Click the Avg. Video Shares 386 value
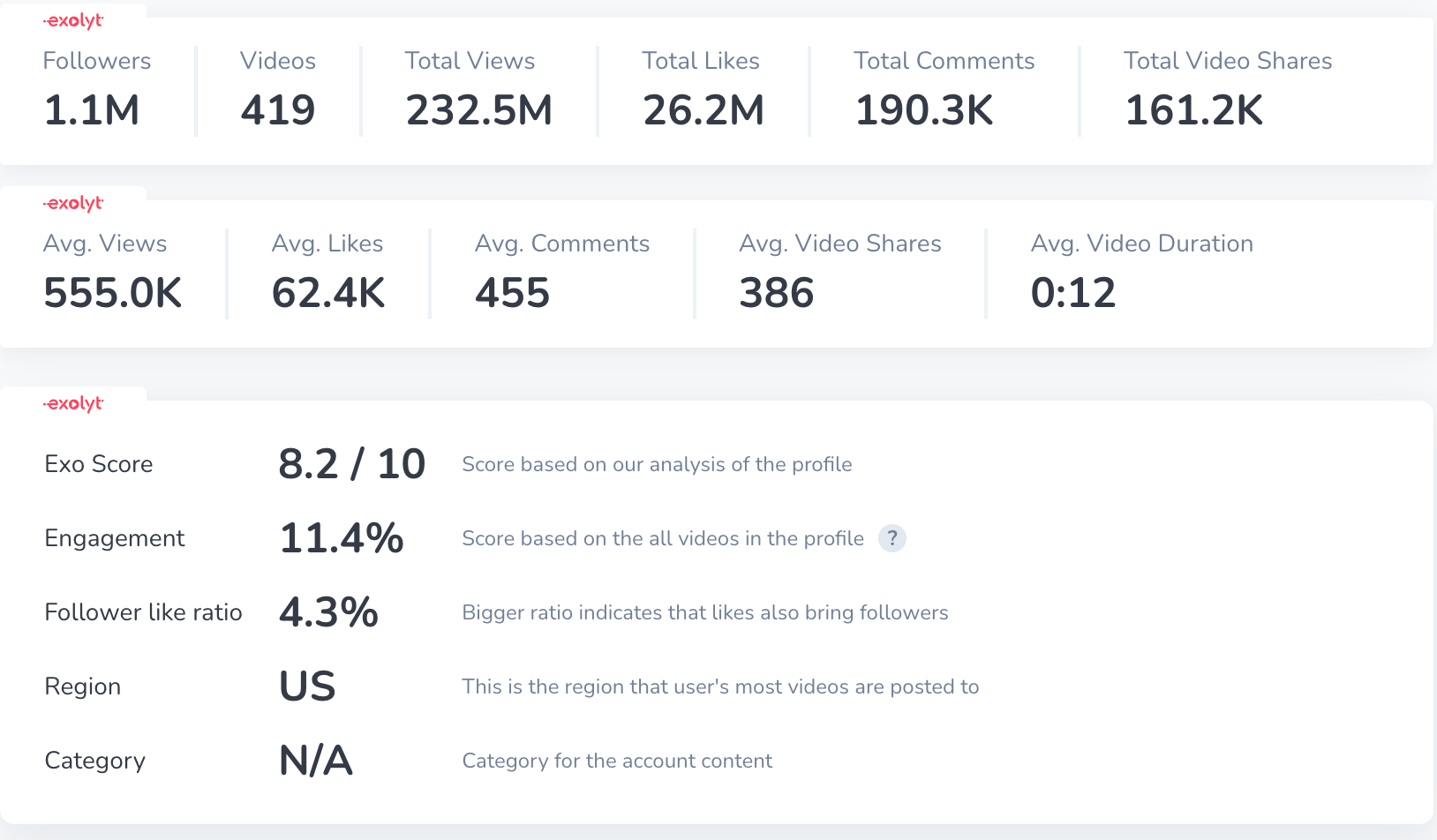This screenshot has height=840, width=1437. (777, 293)
